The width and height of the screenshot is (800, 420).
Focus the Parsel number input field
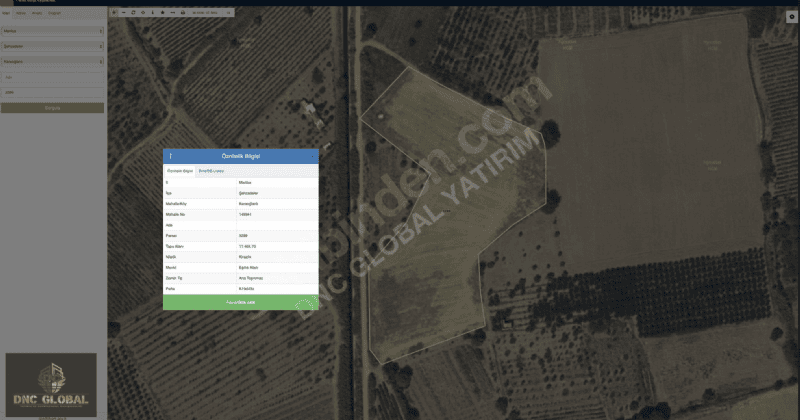[x=53, y=92]
